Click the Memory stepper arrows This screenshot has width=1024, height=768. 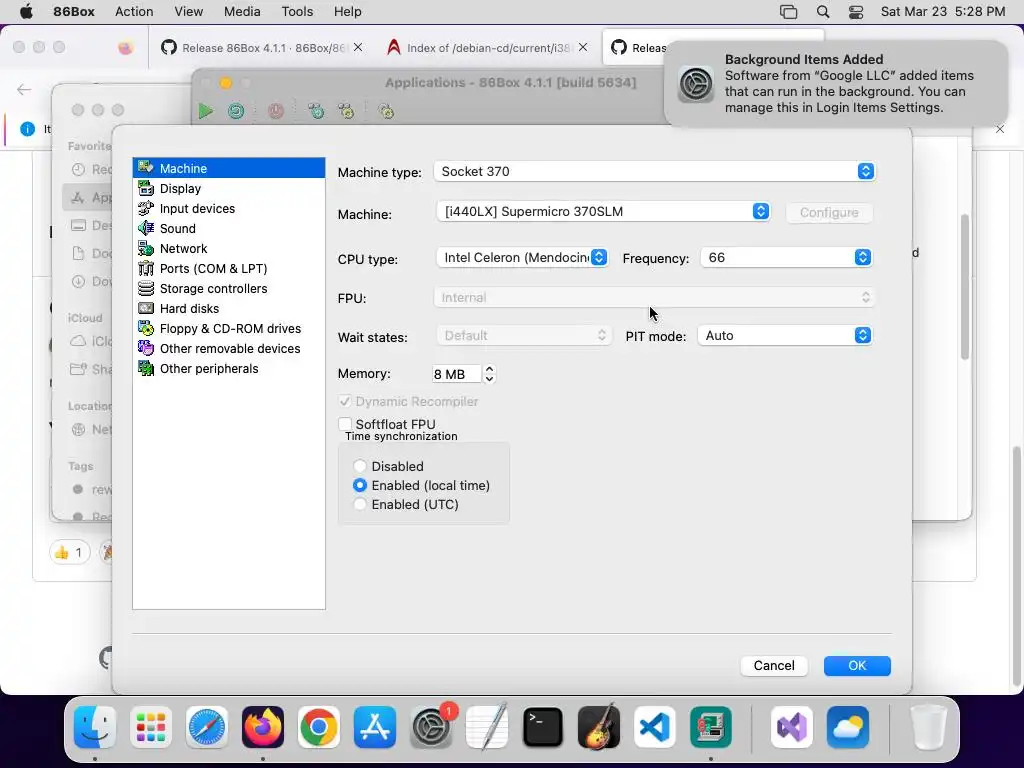[x=489, y=374]
